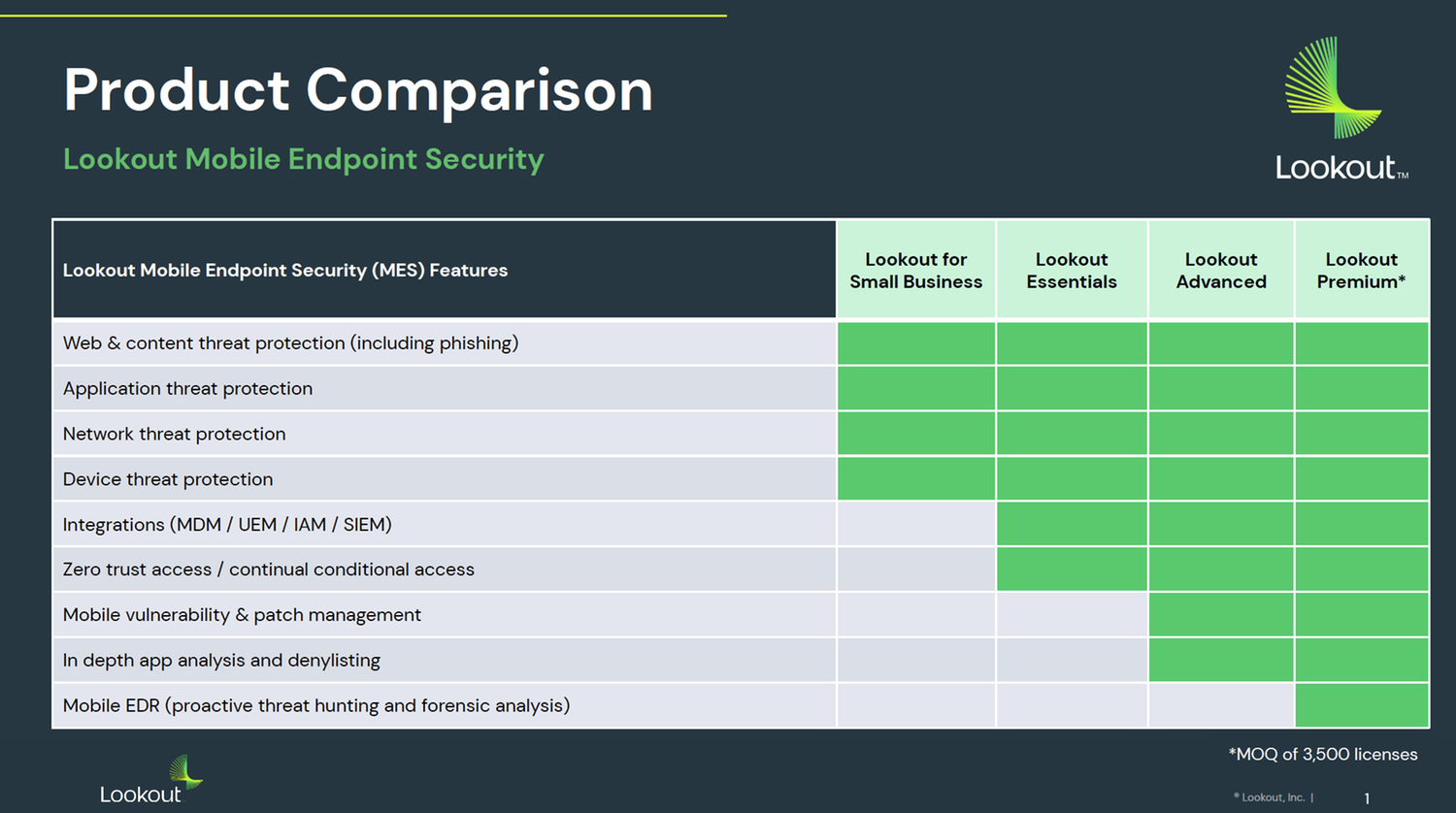Click the Lookout logo in the footer
This screenshot has width=1456, height=813.
pyautogui.click(x=151, y=780)
